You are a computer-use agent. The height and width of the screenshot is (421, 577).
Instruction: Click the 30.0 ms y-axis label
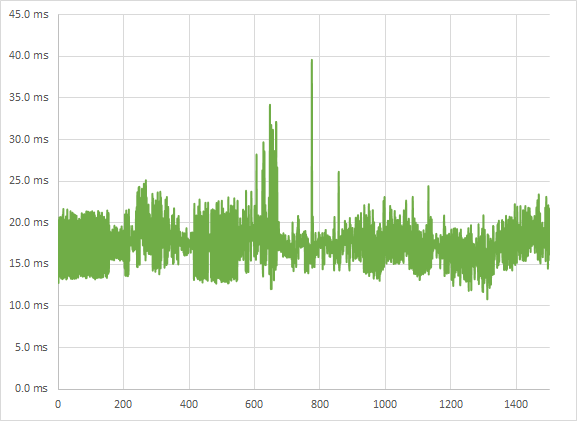point(28,139)
